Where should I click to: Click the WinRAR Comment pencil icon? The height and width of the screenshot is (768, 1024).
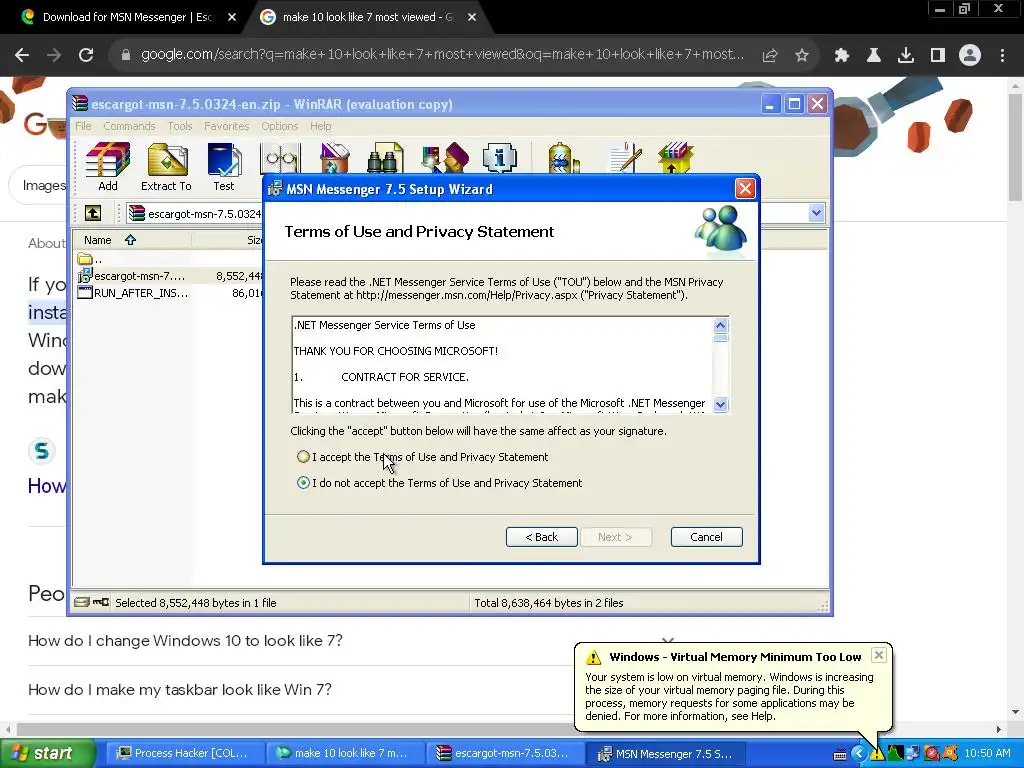click(625, 159)
